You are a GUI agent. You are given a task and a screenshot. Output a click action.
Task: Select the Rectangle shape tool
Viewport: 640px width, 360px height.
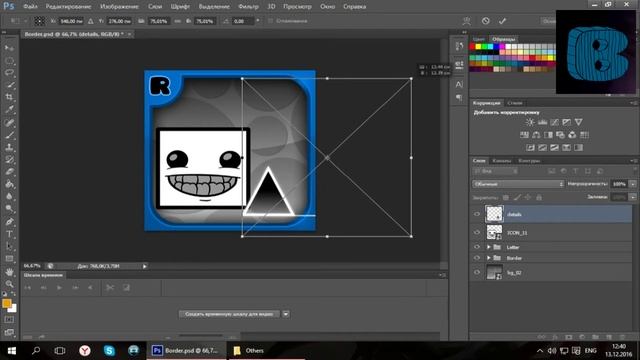tap(9, 258)
